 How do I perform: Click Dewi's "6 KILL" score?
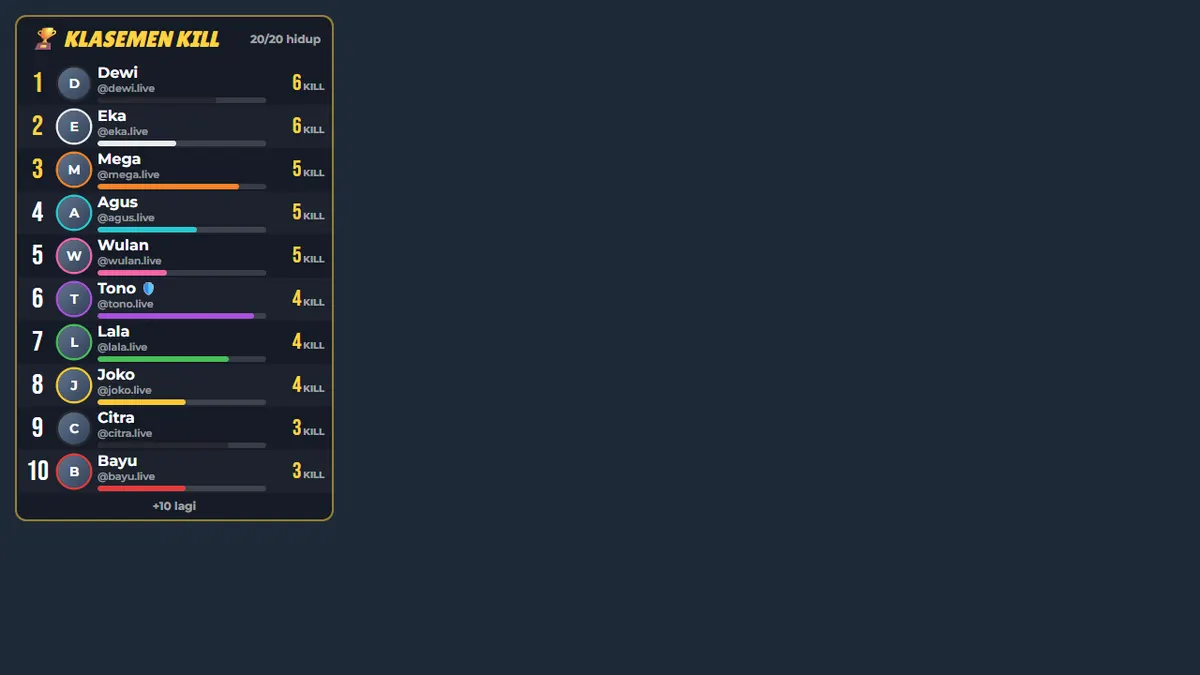pos(308,83)
